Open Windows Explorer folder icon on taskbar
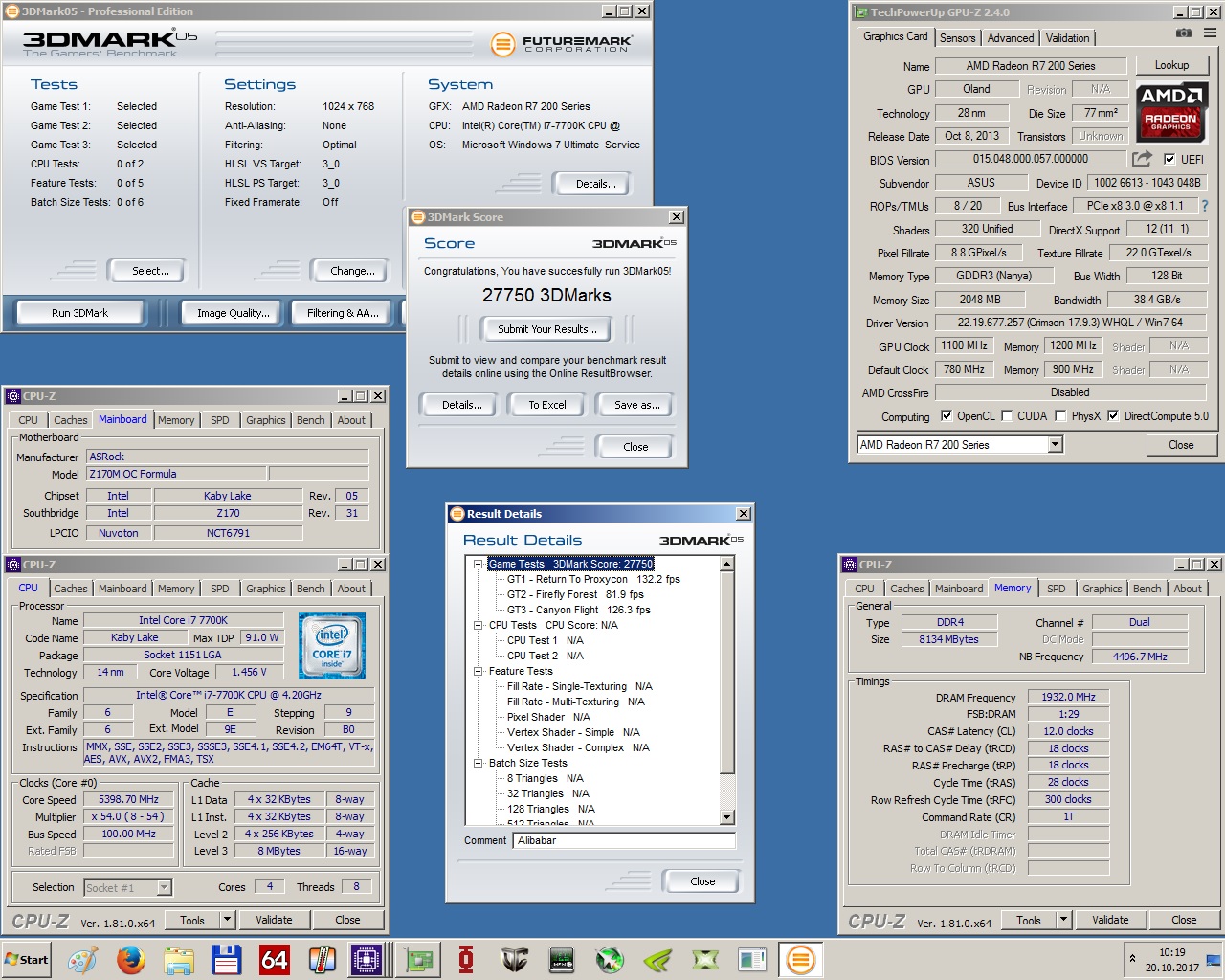 point(178,960)
